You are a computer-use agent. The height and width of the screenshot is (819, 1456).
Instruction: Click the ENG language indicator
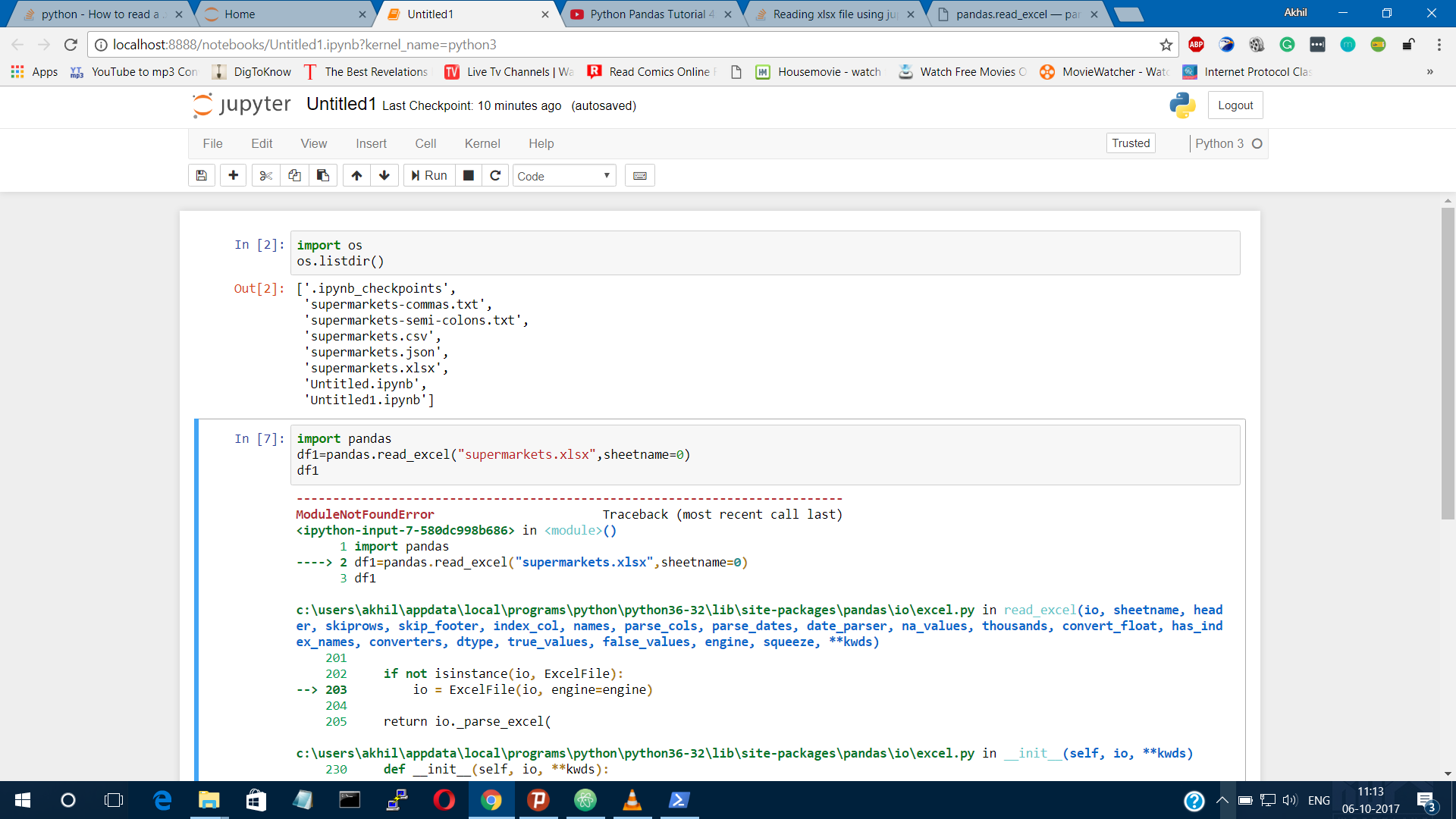click(x=1319, y=800)
